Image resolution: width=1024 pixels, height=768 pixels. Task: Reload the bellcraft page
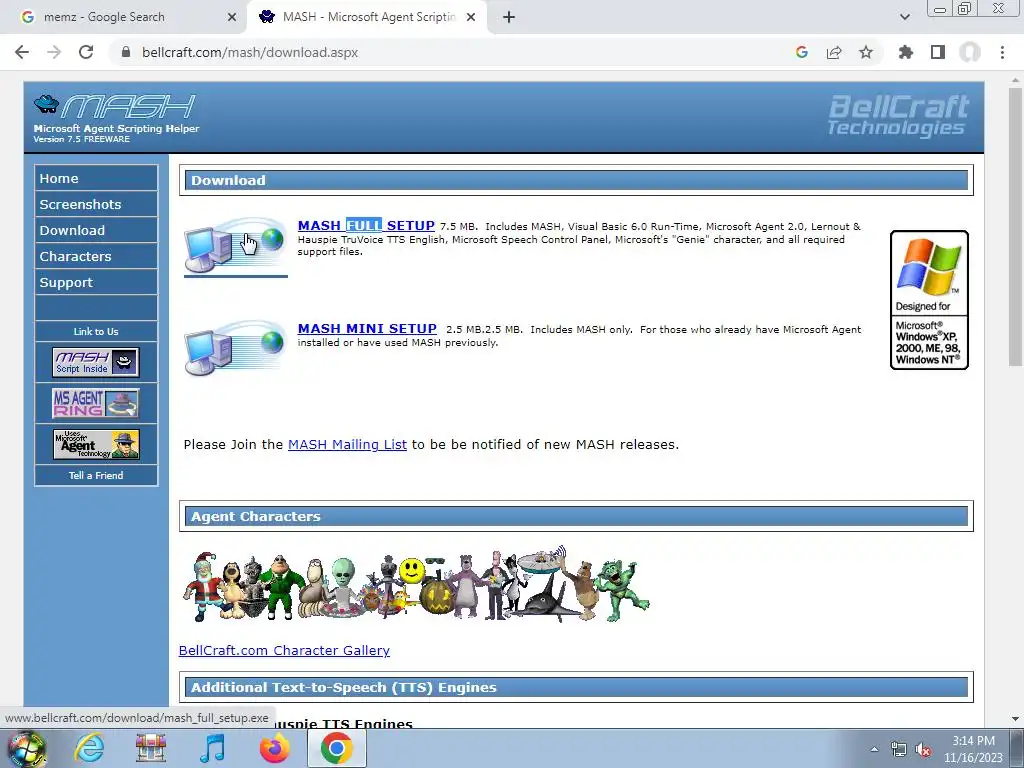[x=86, y=52]
